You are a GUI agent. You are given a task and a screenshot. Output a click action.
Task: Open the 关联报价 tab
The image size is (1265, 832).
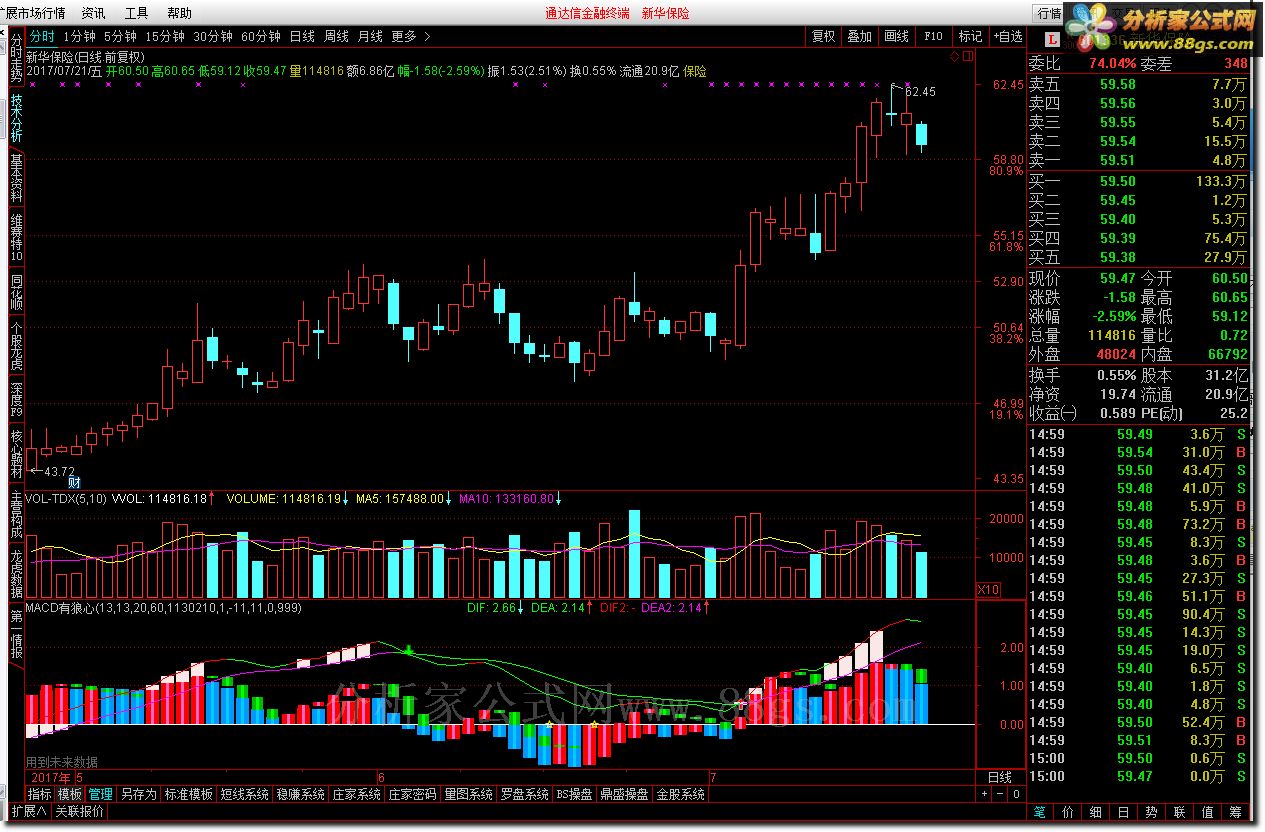[79, 811]
